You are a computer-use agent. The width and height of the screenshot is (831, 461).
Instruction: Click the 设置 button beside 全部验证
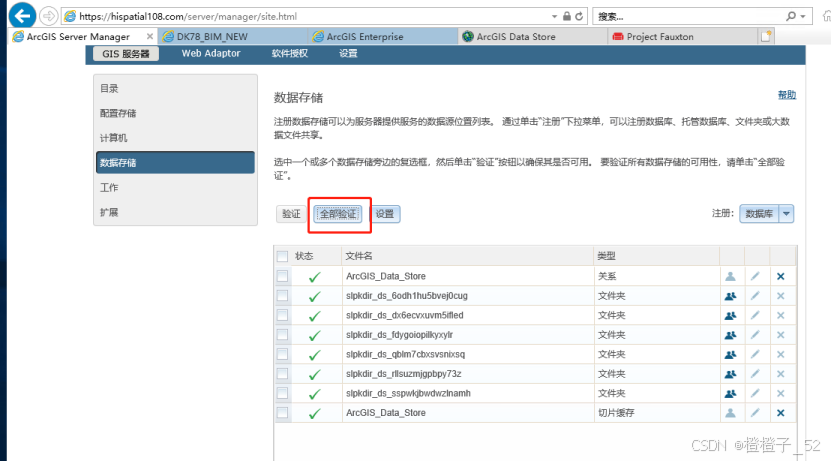385,214
